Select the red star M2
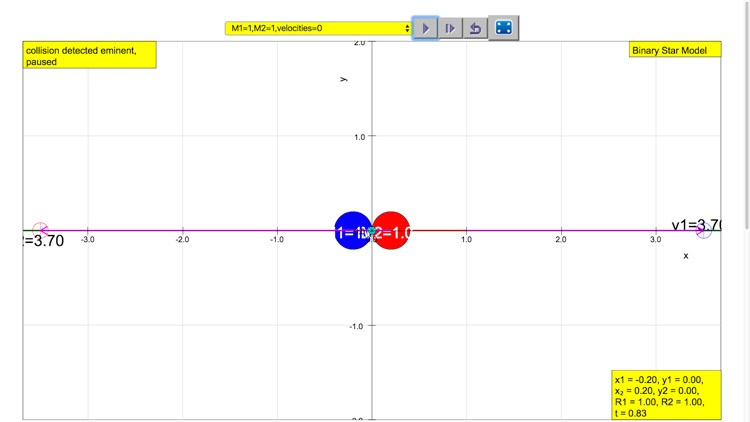This screenshot has height=422, width=750. [x=391, y=231]
